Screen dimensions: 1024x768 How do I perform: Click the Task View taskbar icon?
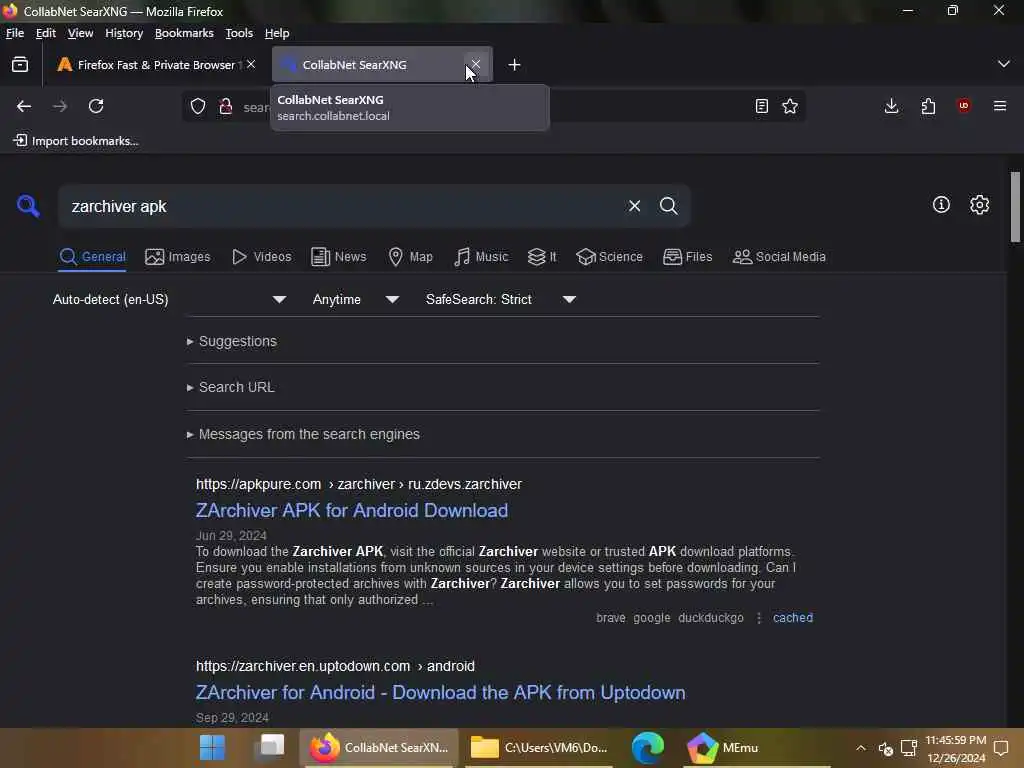tap(271, 746)
